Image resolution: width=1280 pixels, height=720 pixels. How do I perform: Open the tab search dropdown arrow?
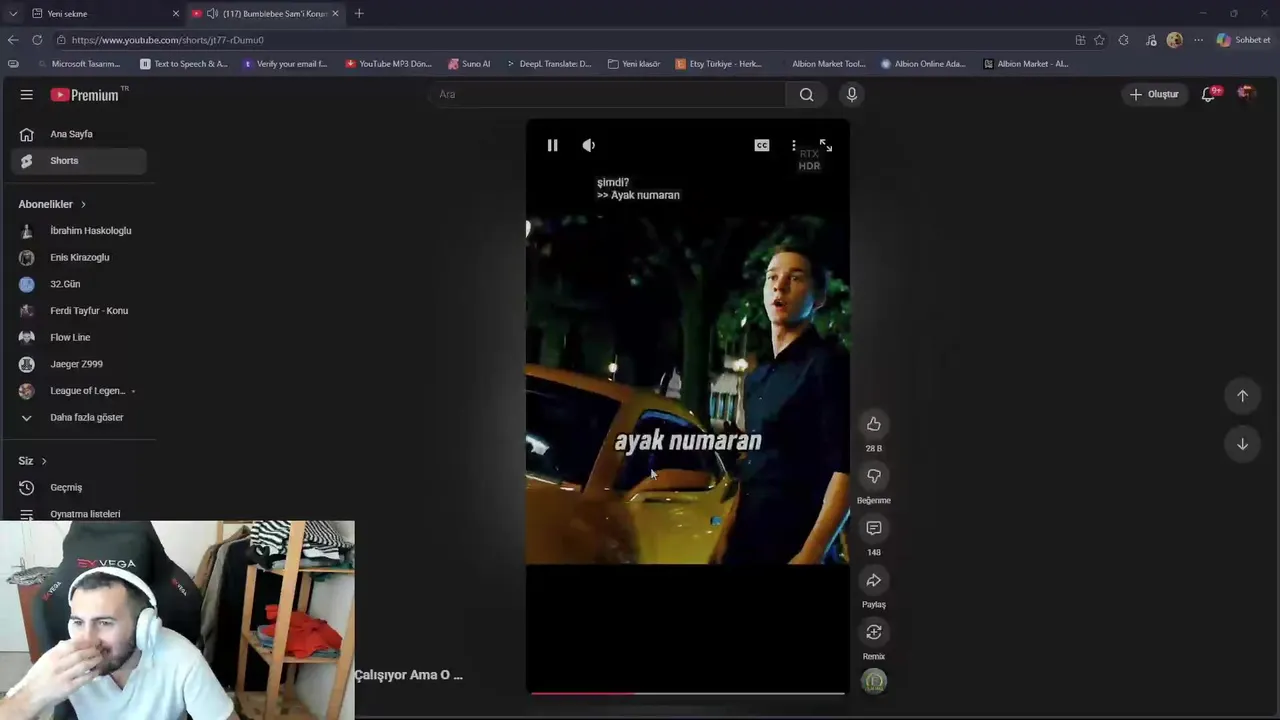tap(12, 13)
